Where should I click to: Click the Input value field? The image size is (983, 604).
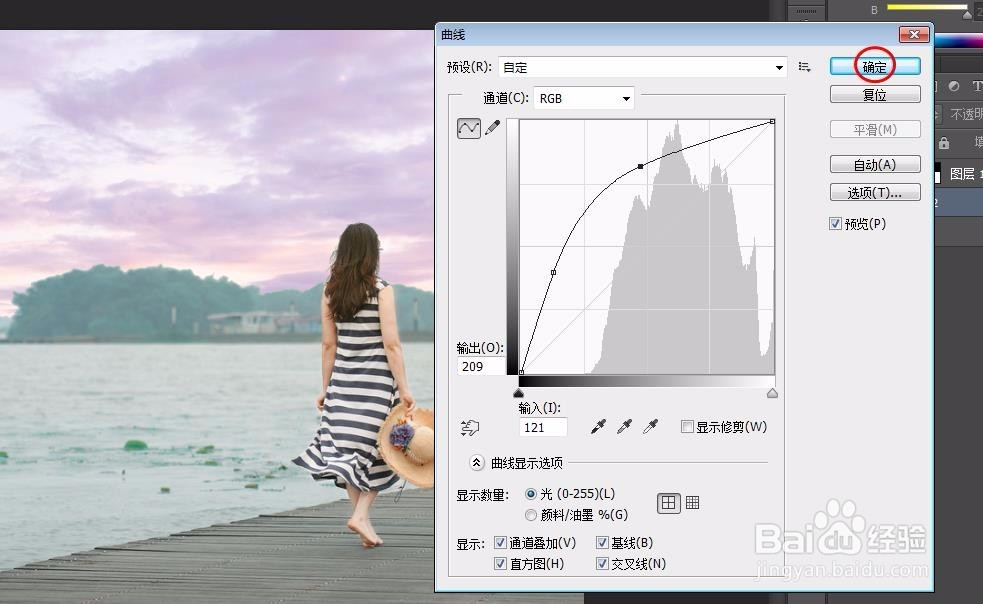click(543, 427)
